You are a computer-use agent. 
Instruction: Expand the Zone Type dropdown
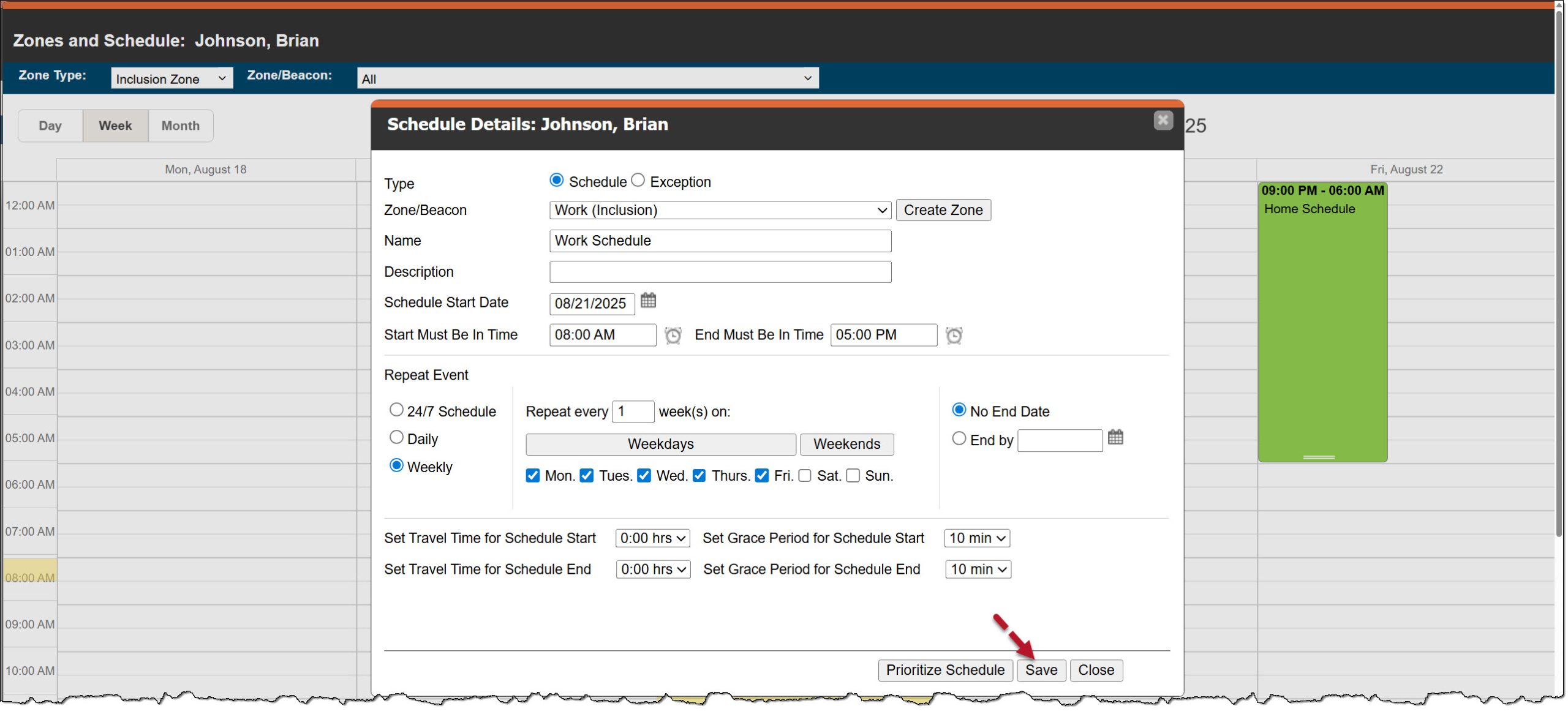pyautogui.click(x=171, y=78)
